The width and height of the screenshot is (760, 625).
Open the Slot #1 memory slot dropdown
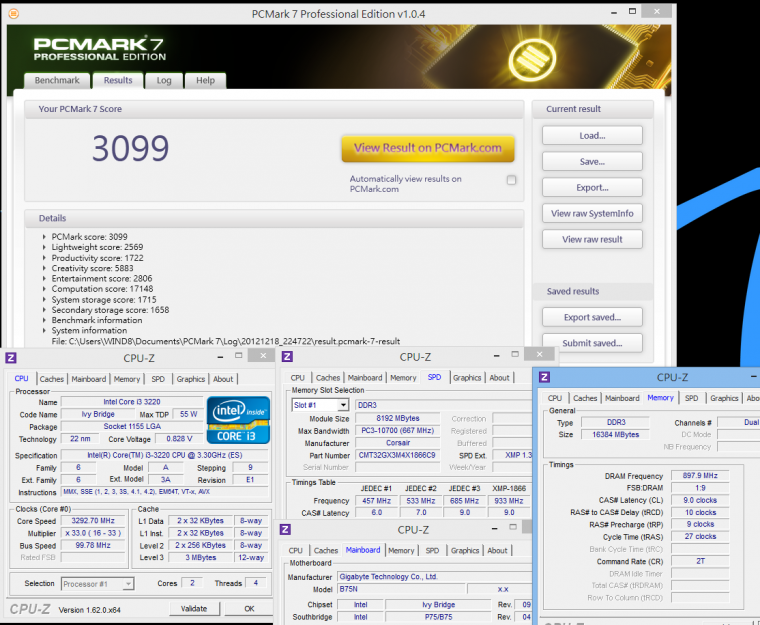pos(320,405)
